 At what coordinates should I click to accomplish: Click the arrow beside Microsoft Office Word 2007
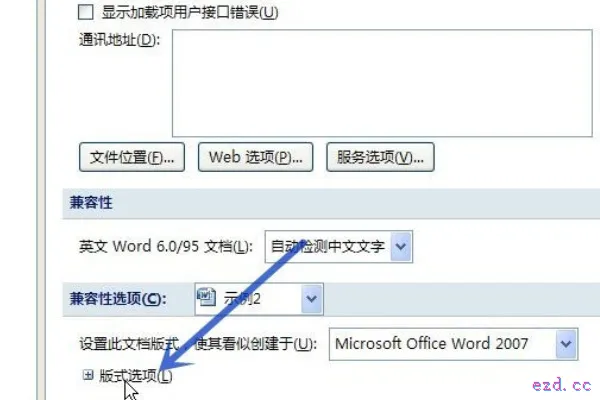pyautogui.click(x=566, y=344)
